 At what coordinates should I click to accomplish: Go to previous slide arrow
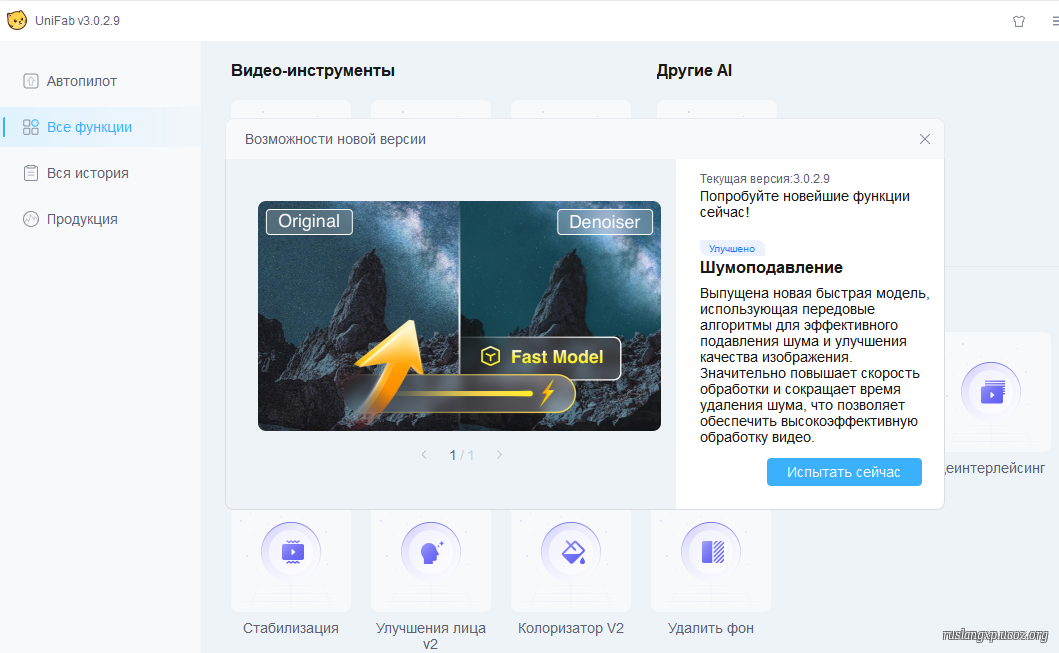pyautogui.click(x=424, y=455)
